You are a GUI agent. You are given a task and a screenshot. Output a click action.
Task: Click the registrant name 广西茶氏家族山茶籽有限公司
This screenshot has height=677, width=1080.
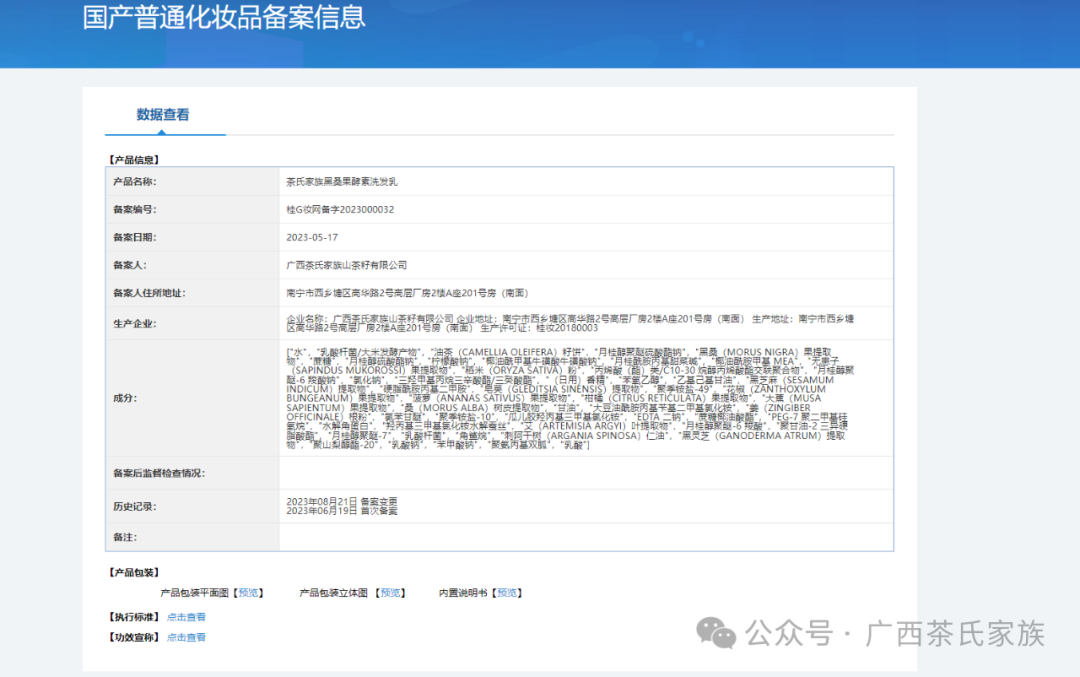pos(347,265)
